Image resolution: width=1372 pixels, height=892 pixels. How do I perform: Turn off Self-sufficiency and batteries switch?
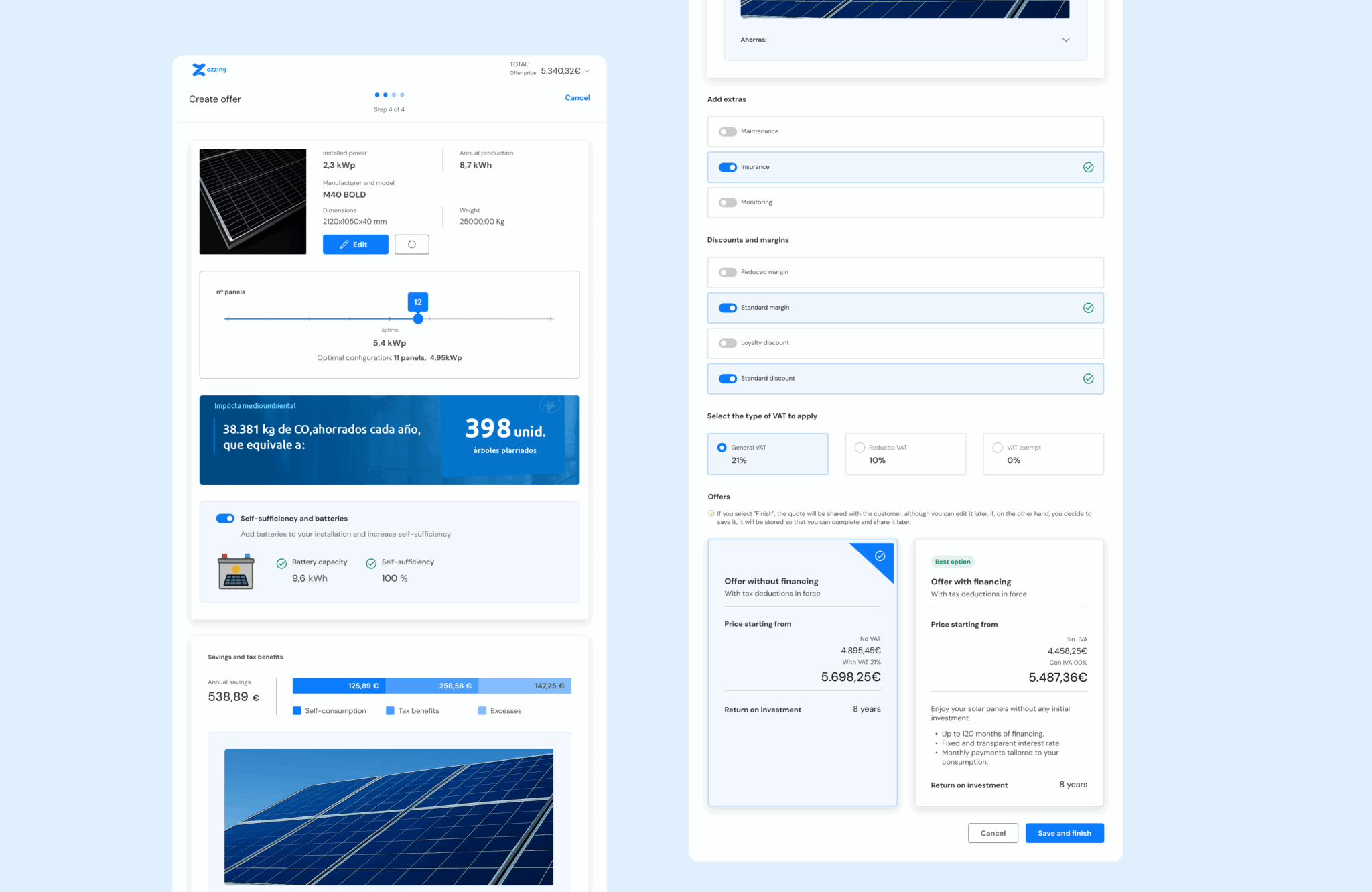tap(225, 519)
